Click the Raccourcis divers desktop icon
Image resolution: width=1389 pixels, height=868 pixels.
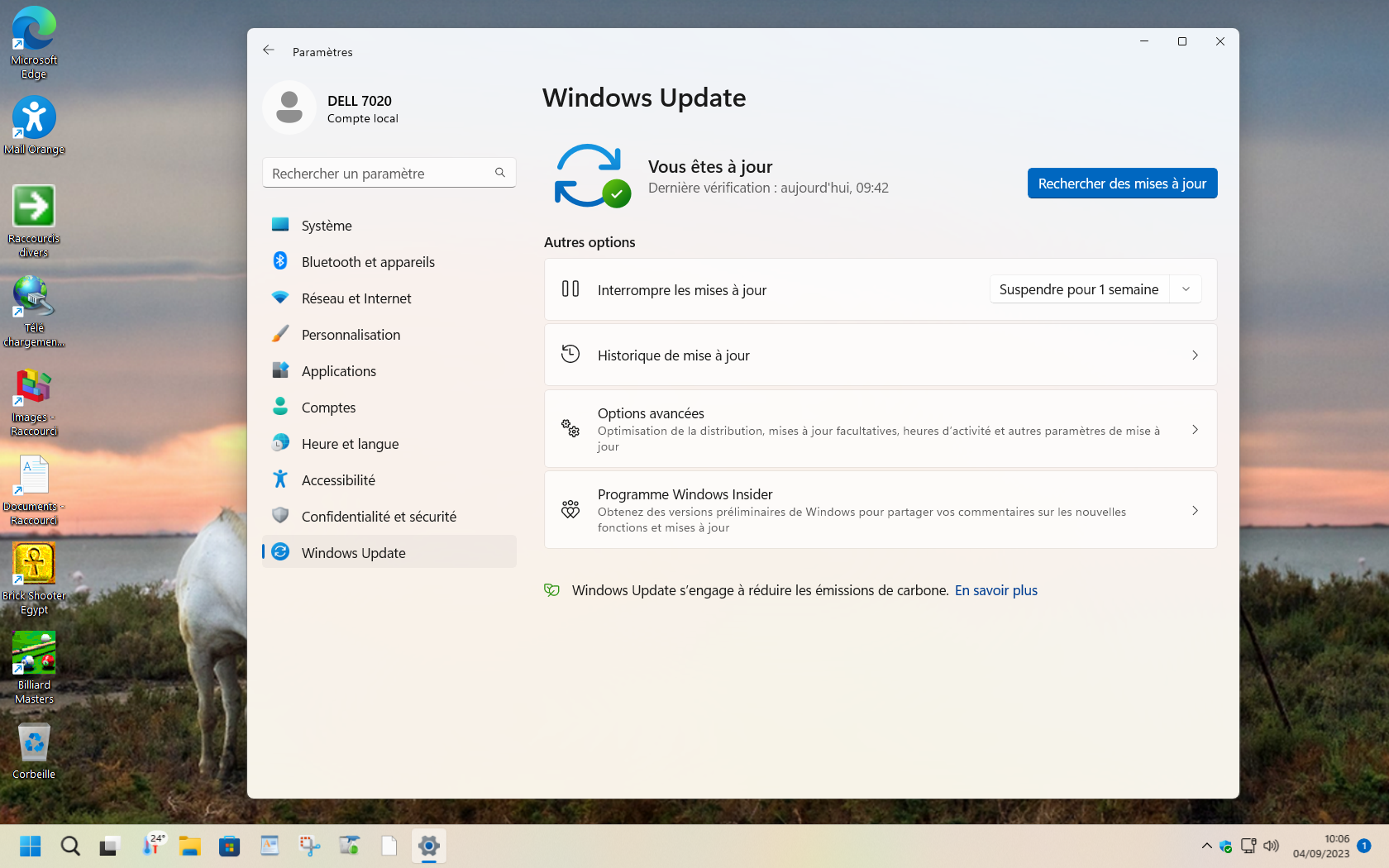tap(34, 222)
